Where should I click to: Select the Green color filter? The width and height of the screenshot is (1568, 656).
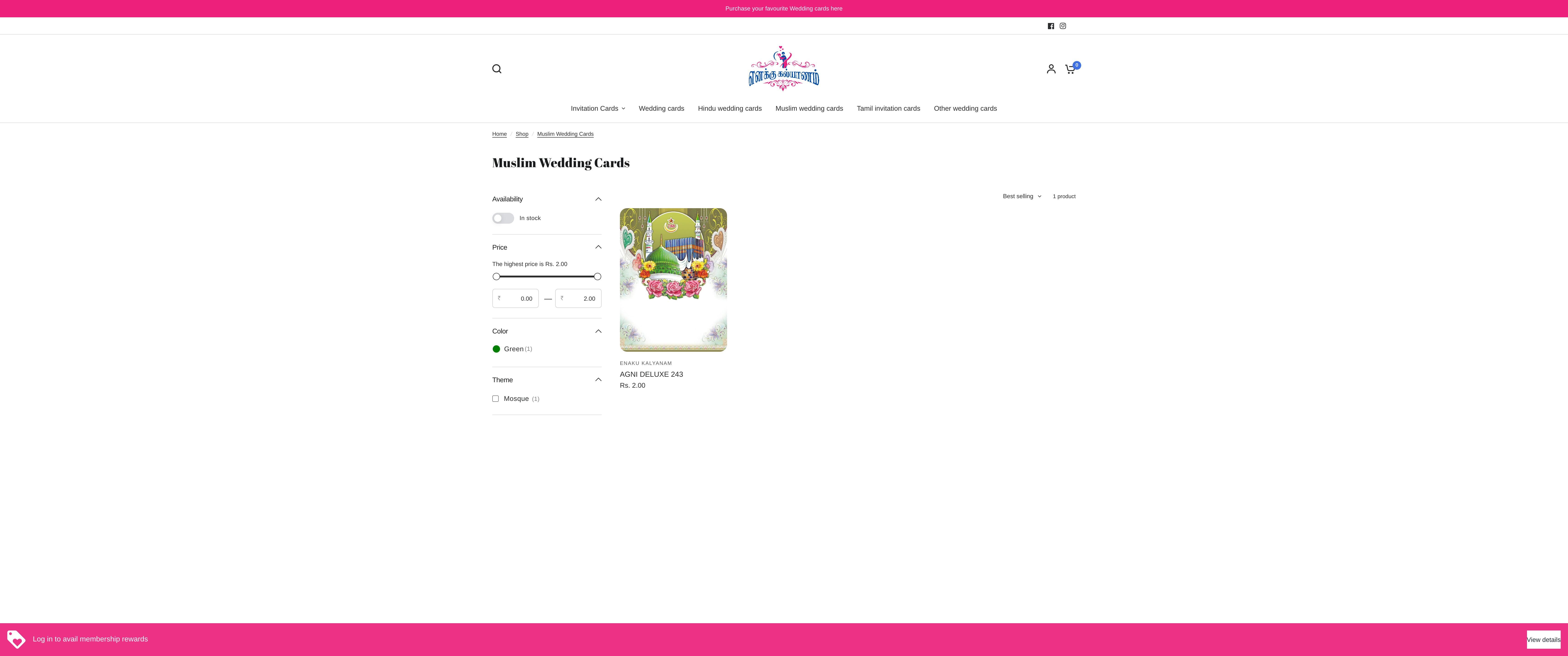click(x=496, y=349)
